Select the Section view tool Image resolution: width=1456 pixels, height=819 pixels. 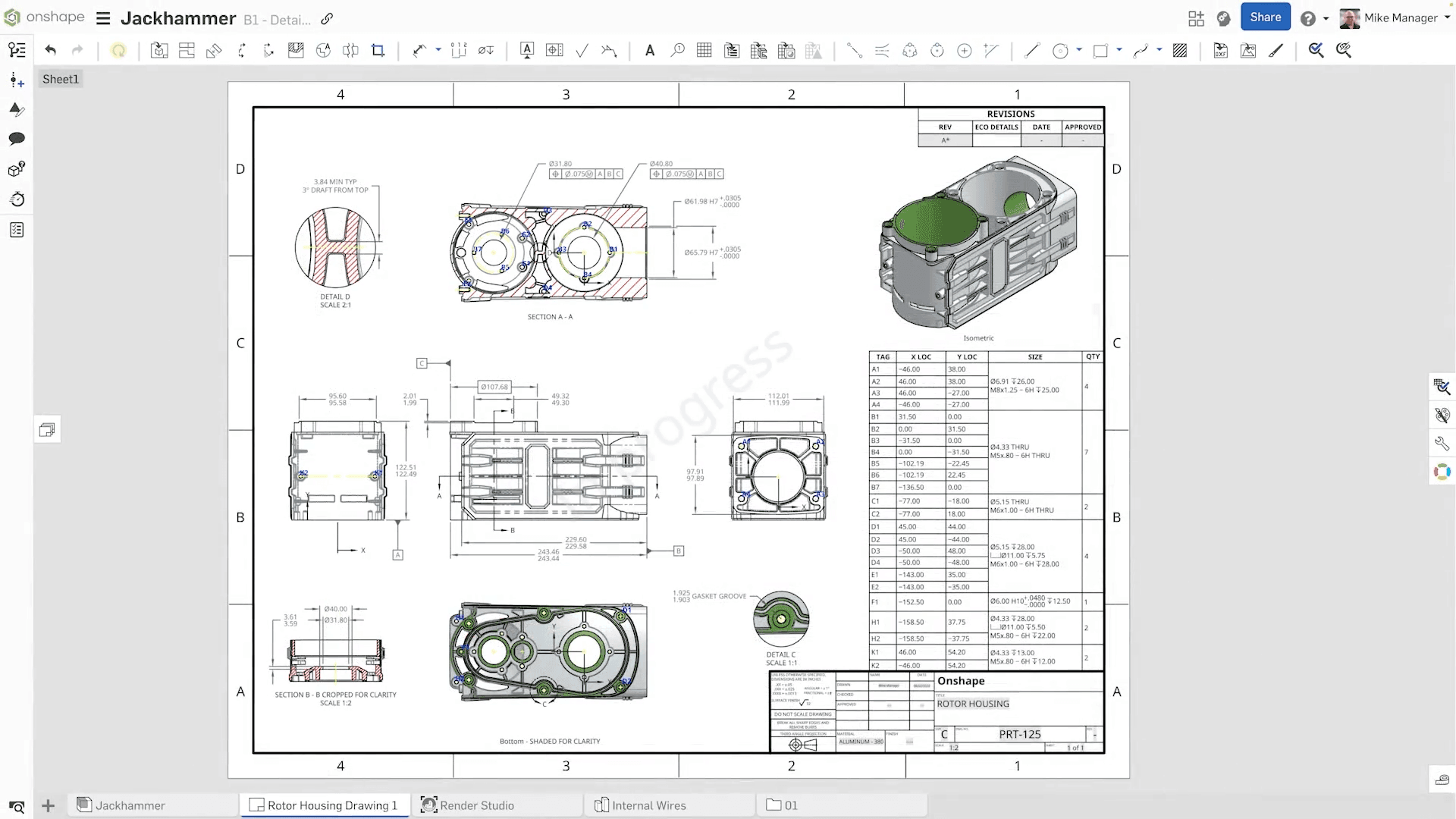pyautogui.click(x=241, y=50)
